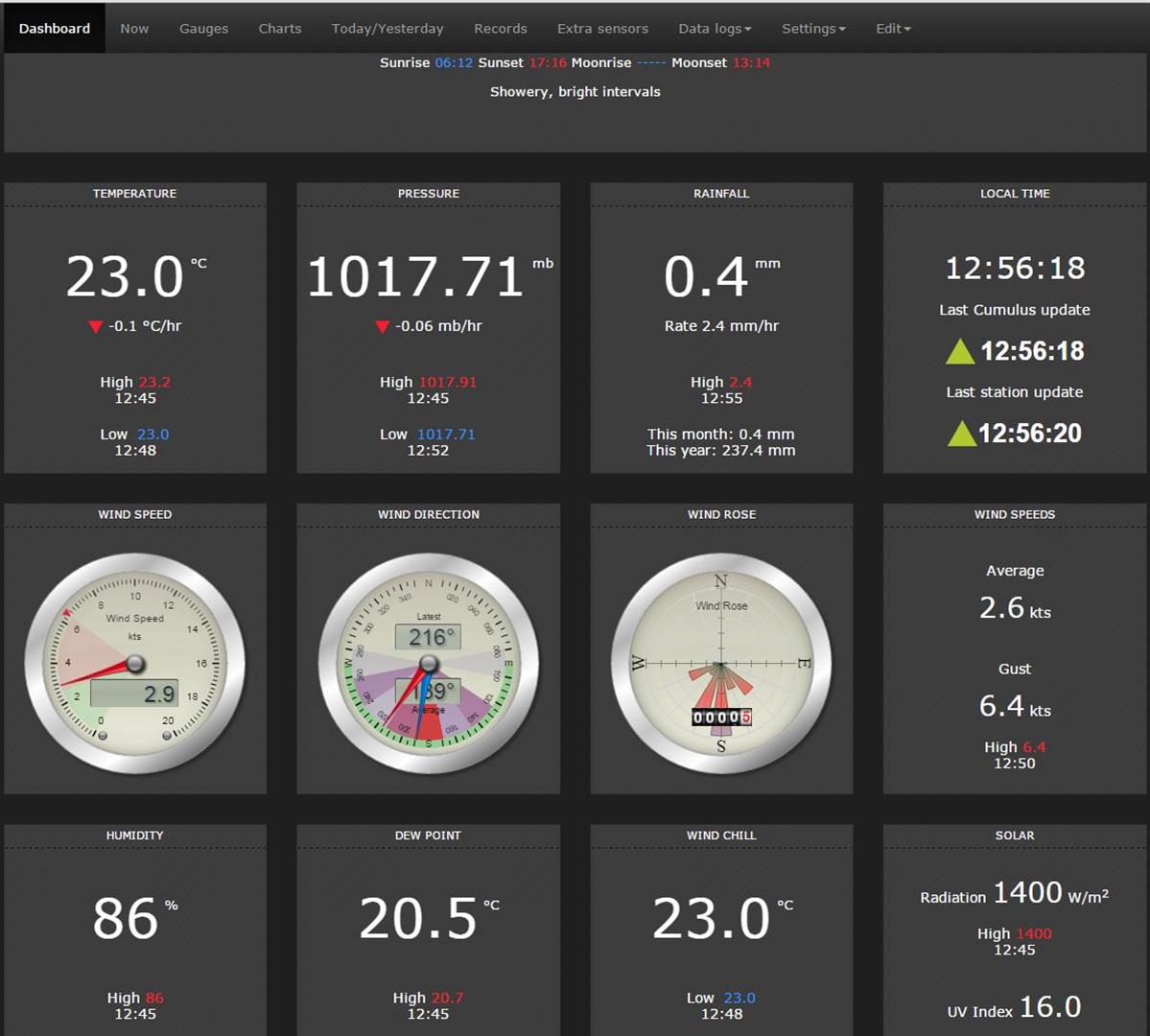Click the 1017.71 pressure reading
The image size is (1150, 1036).
(415, 277)
